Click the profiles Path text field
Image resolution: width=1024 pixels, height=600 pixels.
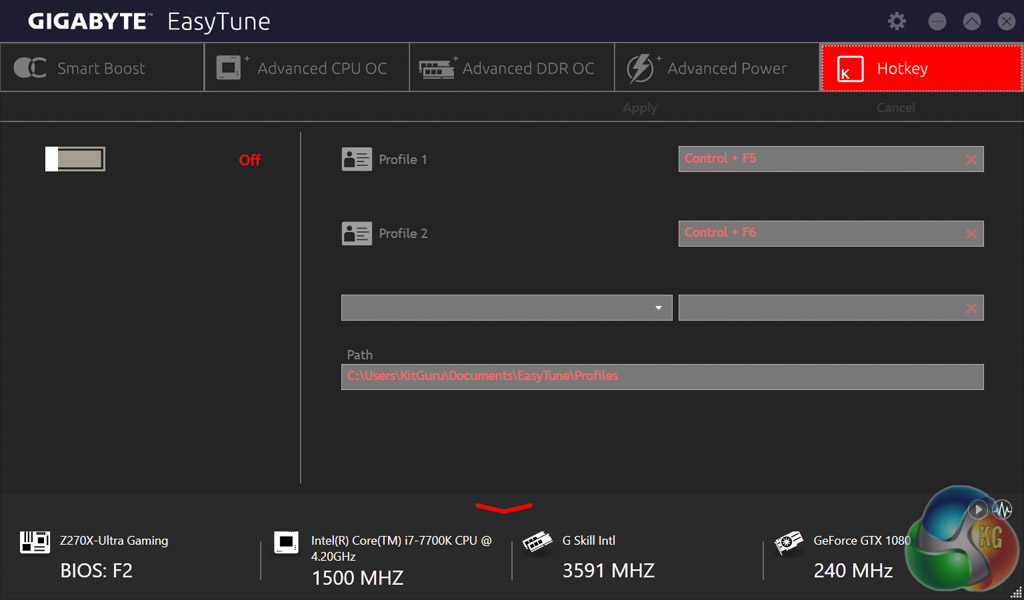pyautogui.click(x=662, y=376)
